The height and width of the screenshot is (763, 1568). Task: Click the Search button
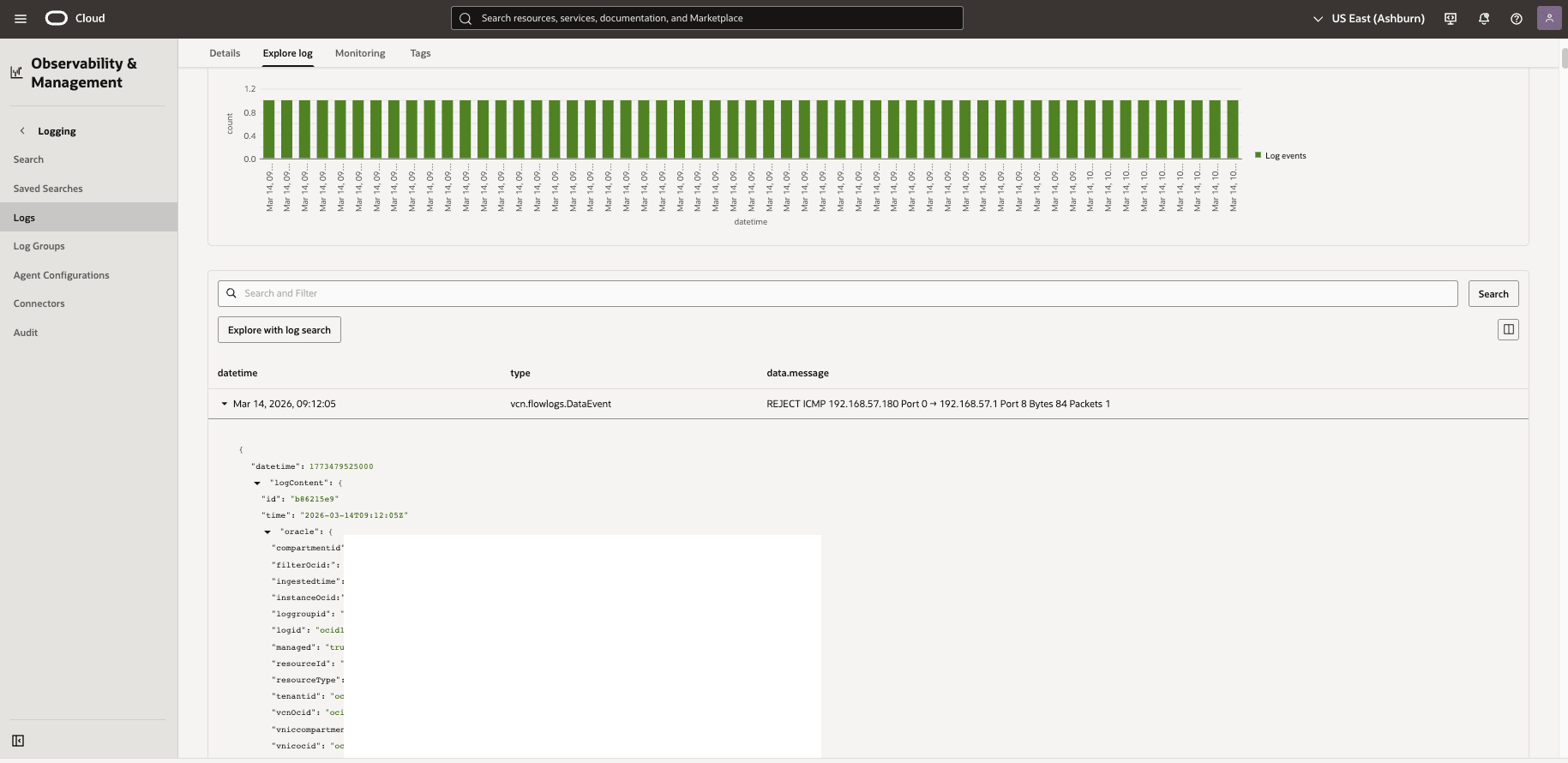(1493, 293)
